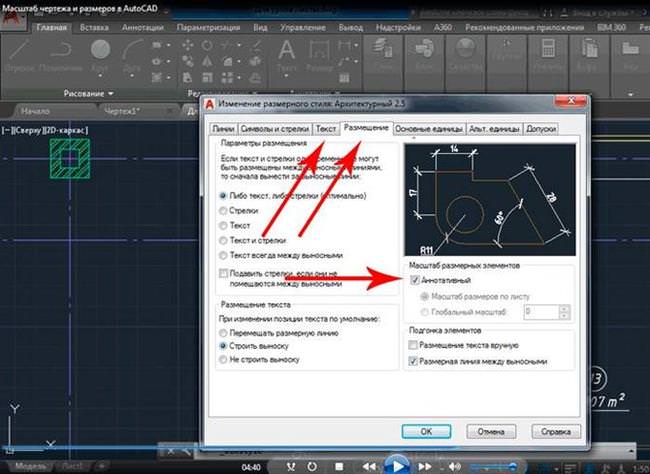Click the Array tool icon

(227, 77)
